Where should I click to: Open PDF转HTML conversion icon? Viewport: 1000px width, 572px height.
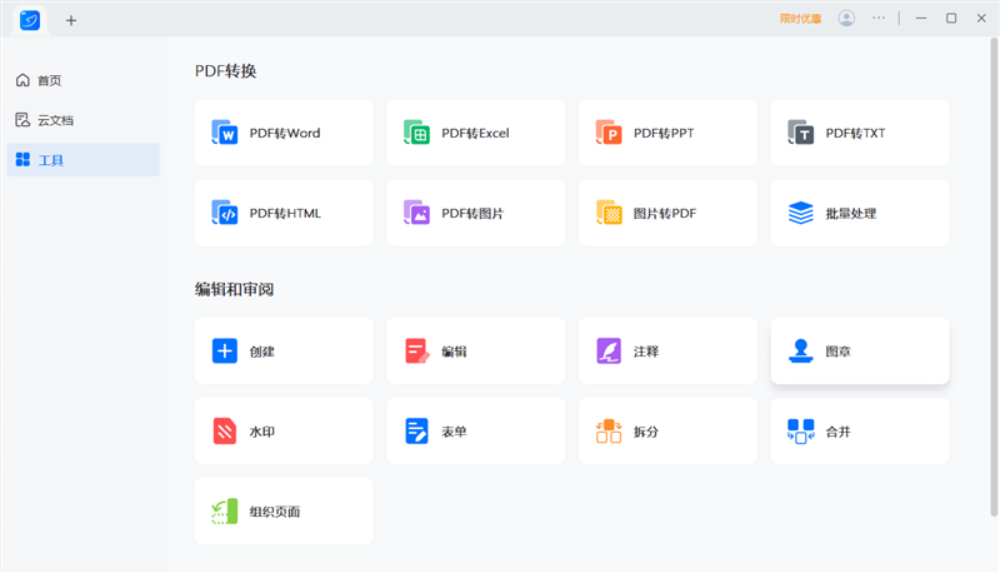point(225,213)
